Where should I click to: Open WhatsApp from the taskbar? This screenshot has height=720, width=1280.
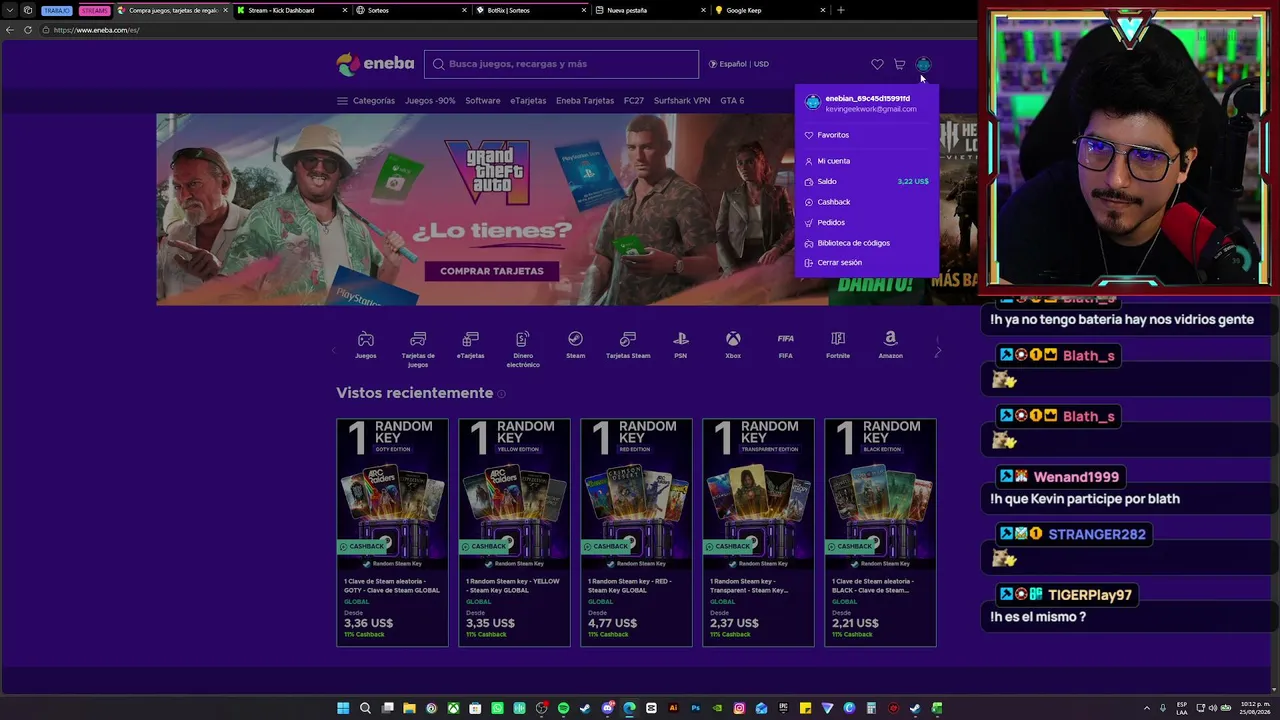point(497,708)
